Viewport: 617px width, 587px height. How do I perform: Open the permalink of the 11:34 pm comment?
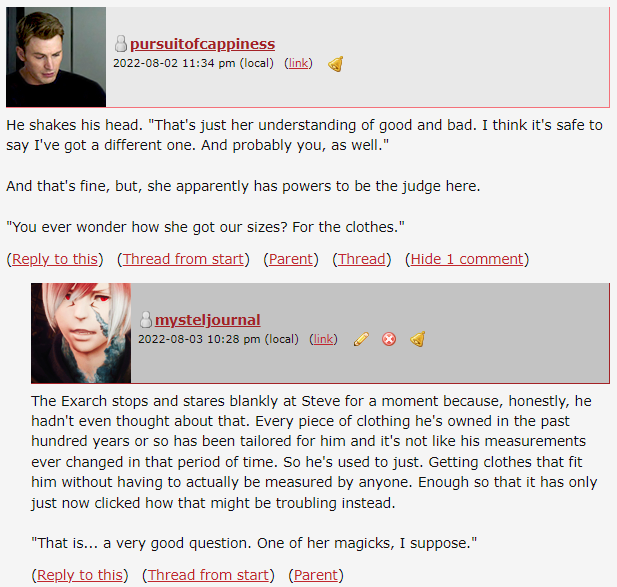tap(298, 63)
